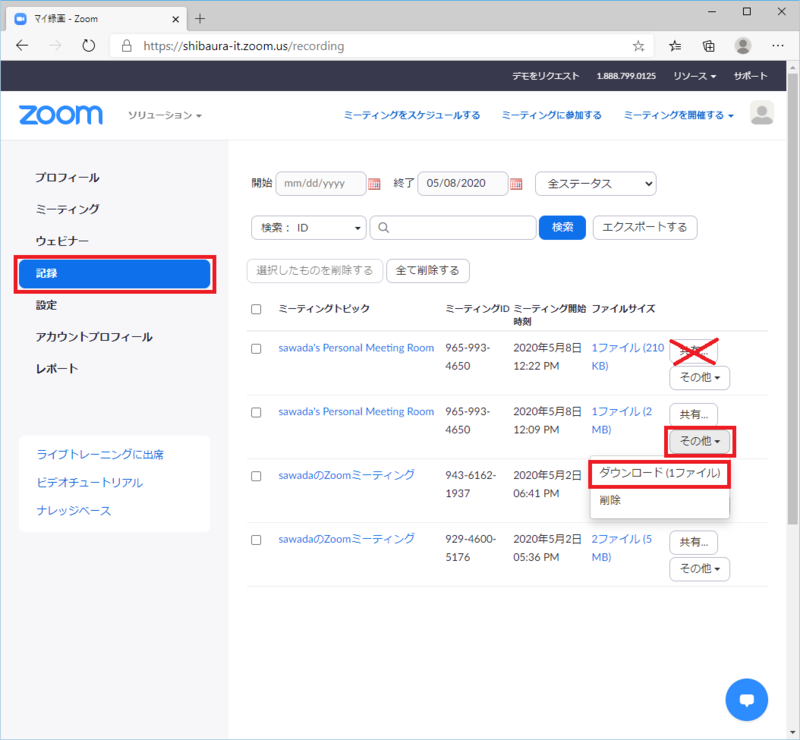Expand the ソリューション menu

pos(165,115)
